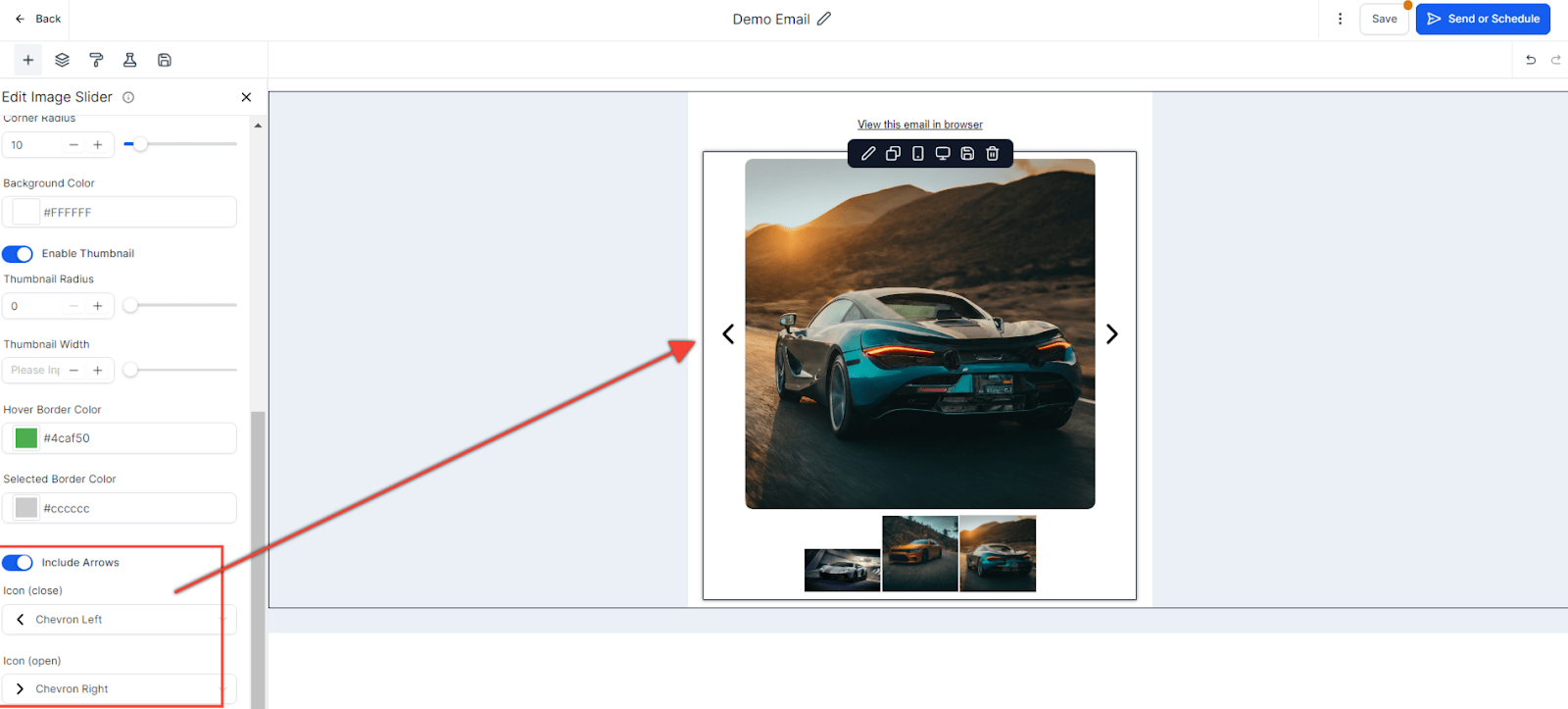Increase thumbnail radius with plus button

(x=98, y=306)
